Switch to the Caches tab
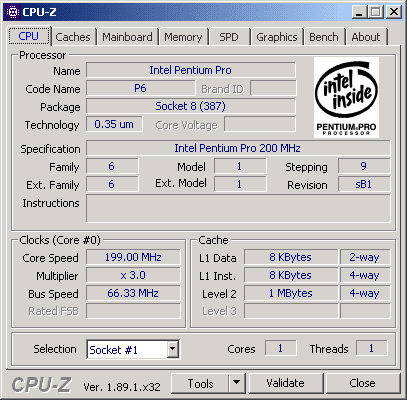Image resolution: width=407 pixels, height=400 pixels. [x=73, y=37]
